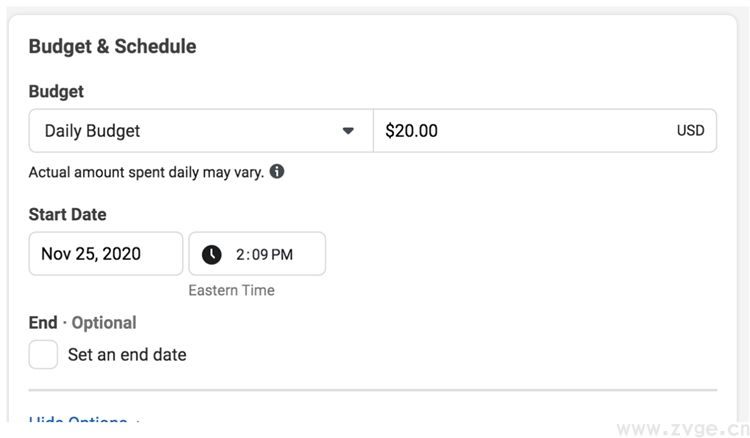
Task: Click "Actual amount spent daily may vary" text
Action: pyautogui.click(x=146, y=172)
